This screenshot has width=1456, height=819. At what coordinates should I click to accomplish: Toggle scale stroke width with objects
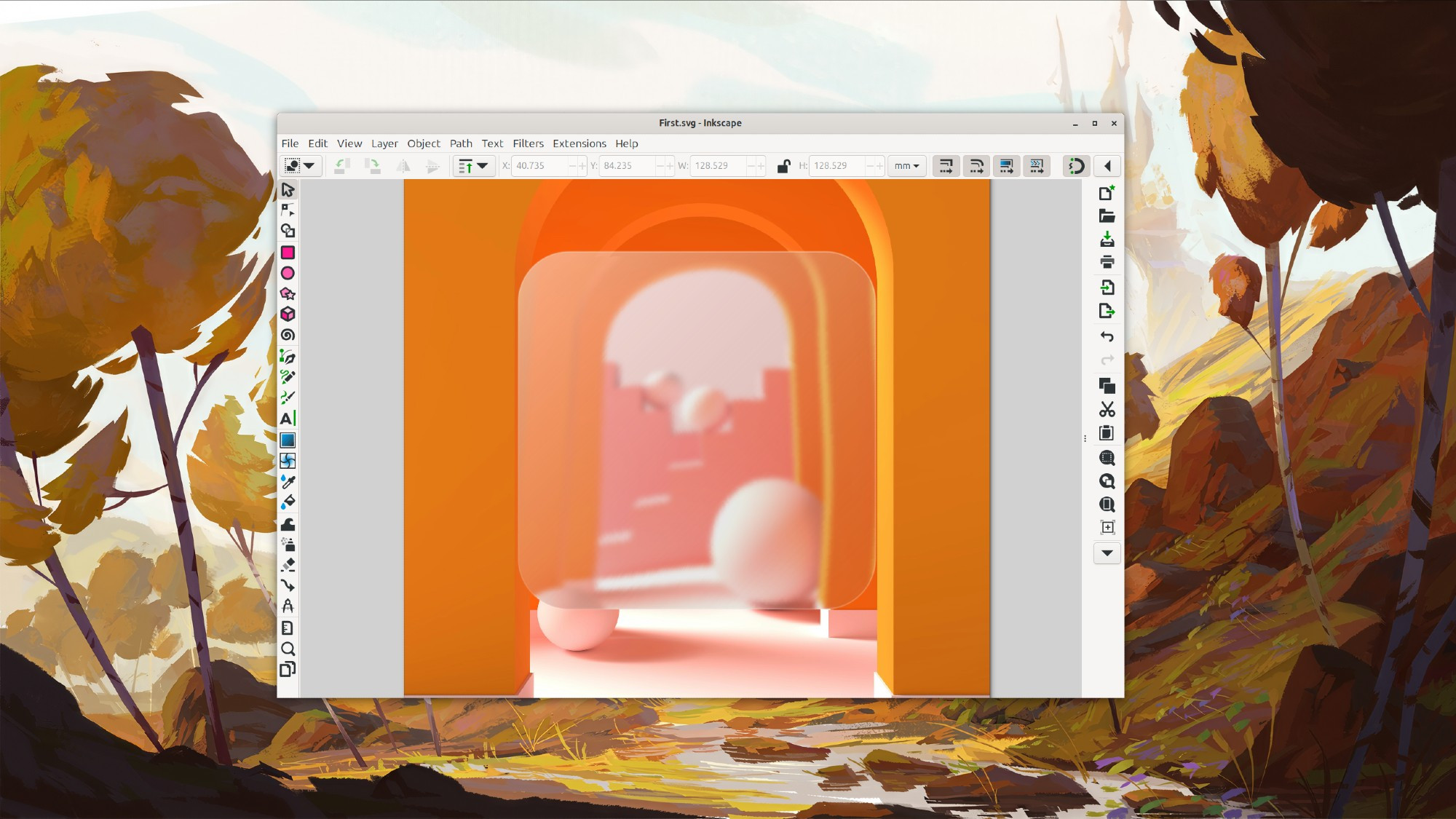tap(946, 166)
